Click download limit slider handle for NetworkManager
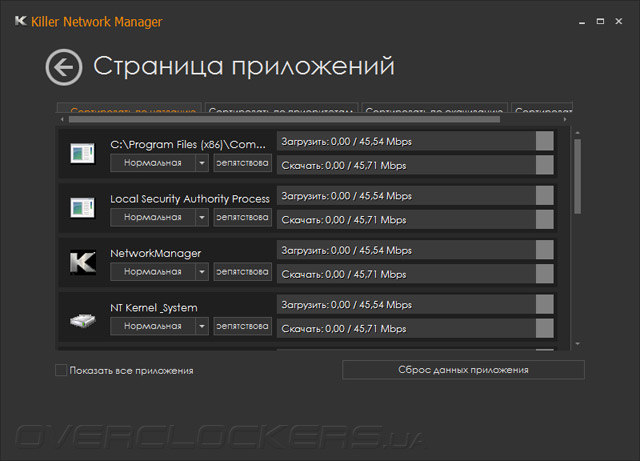 pos(544,274)
